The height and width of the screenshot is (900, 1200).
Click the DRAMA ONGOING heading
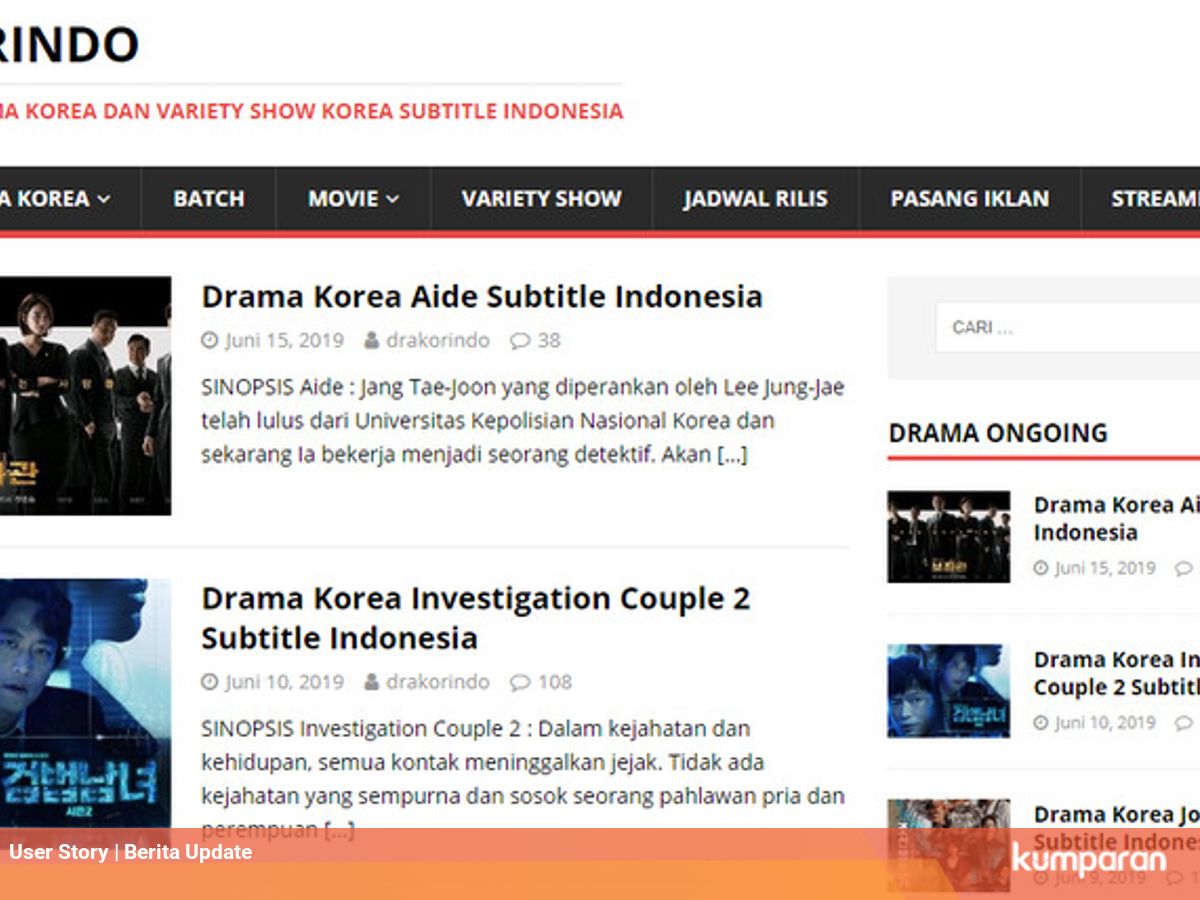998,433
